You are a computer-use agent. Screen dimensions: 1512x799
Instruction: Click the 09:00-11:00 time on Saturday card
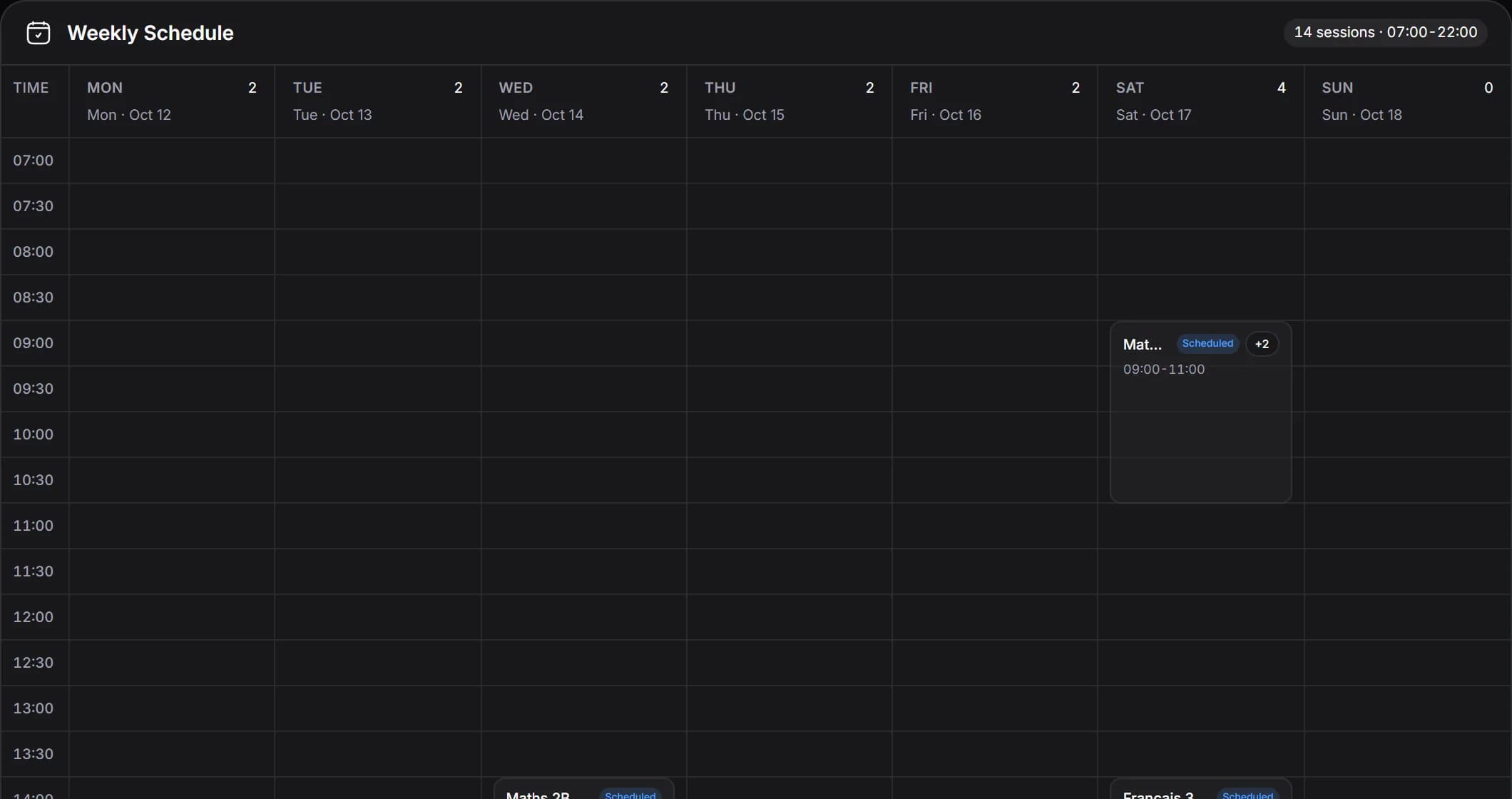tap(1164, 370)
